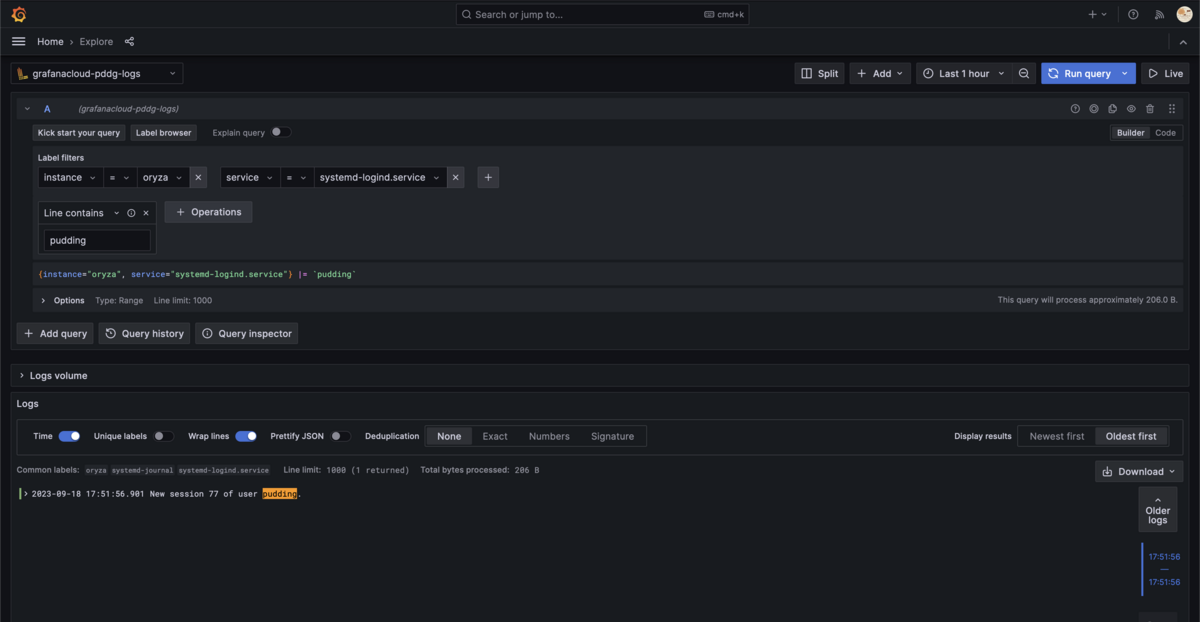Image resolution: width=1200 pixels, height=622 pixels.
Task: Open Query inspector
Action: coord(246,334)
